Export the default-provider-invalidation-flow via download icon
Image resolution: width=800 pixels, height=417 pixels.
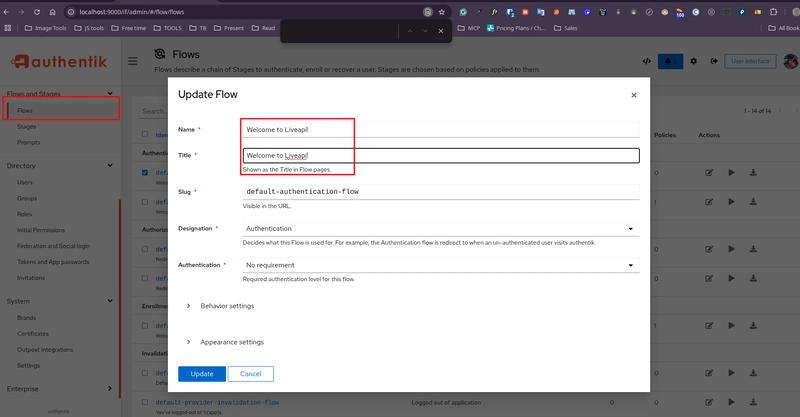[753, 402]
